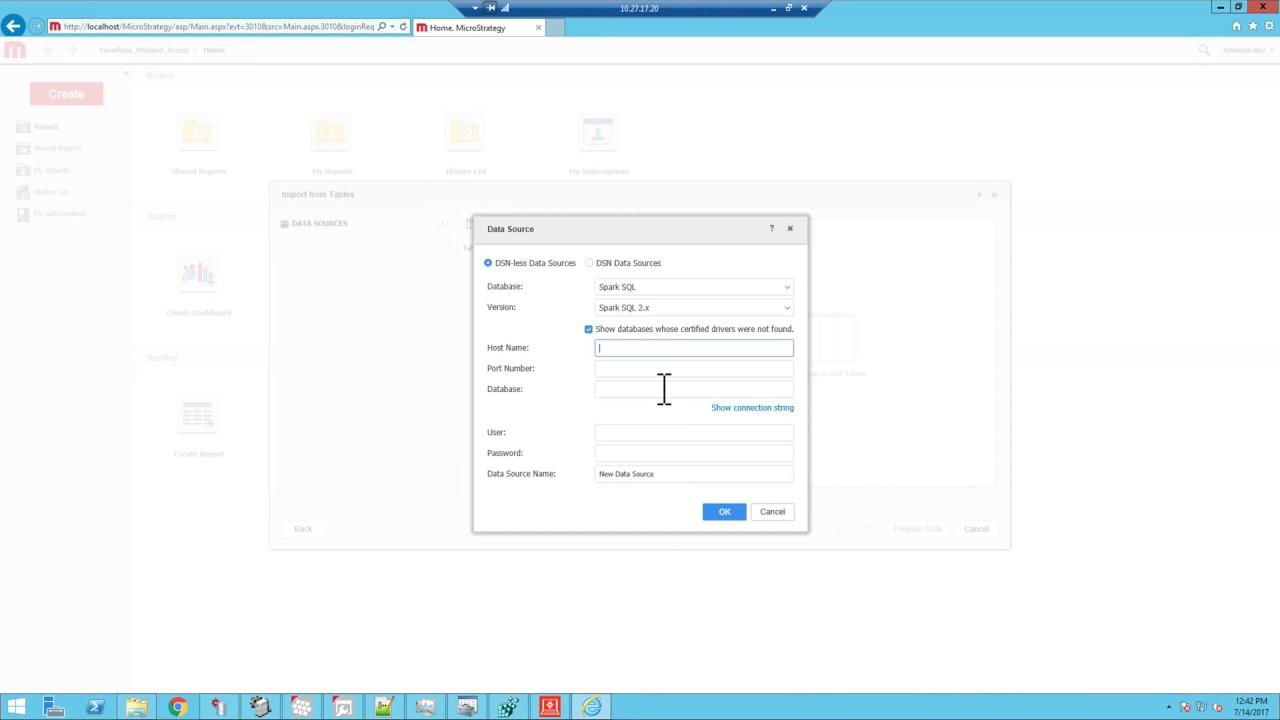This screenshot has height=720, width=1280.
Task: Open the Database dropdown showing Spark SQL
Action: pos(694,287)
